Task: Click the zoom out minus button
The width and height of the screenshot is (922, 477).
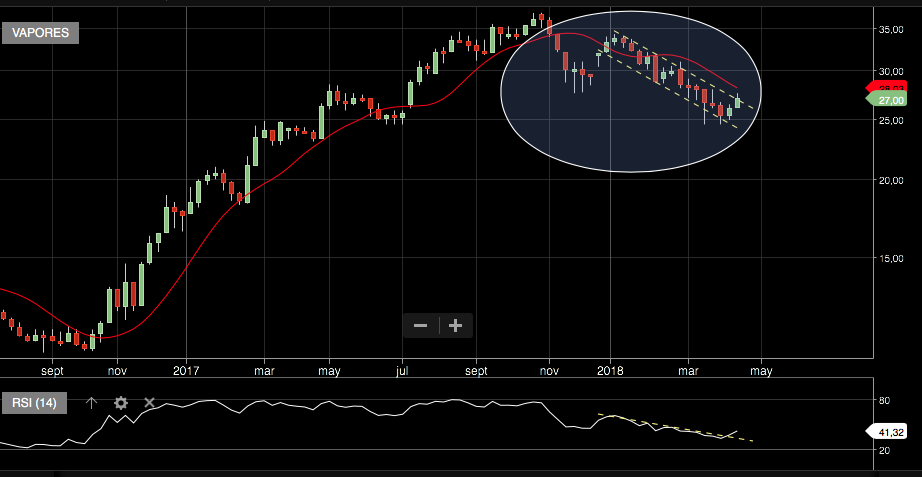Action: point(420,325)
